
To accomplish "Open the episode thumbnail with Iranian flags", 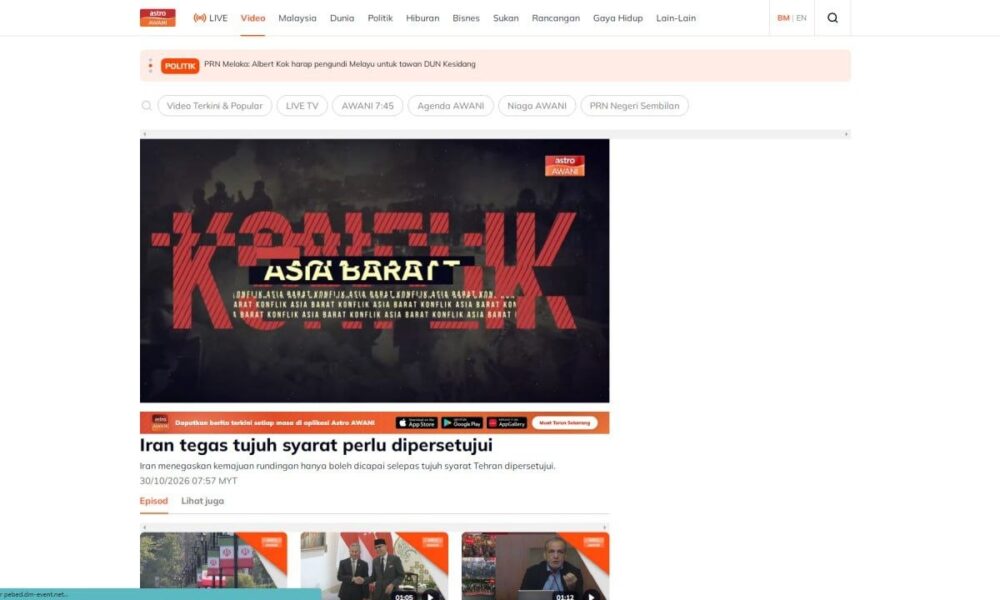I will coord(214,566).
